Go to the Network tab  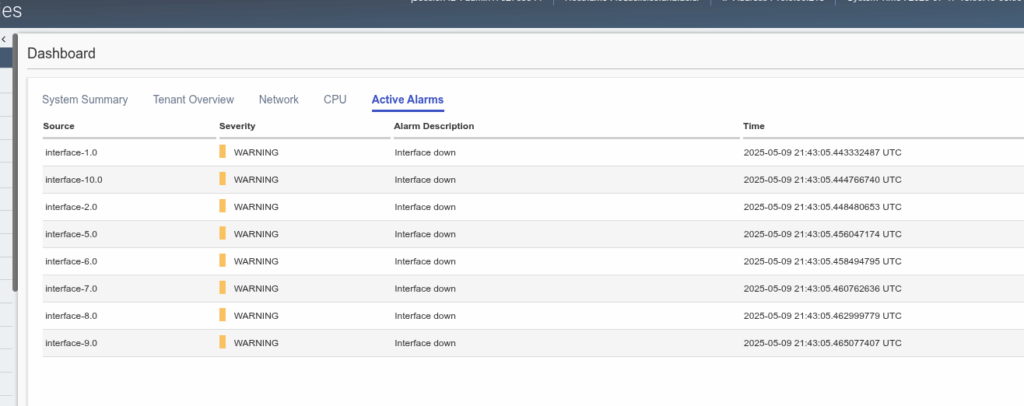(278, 100)
